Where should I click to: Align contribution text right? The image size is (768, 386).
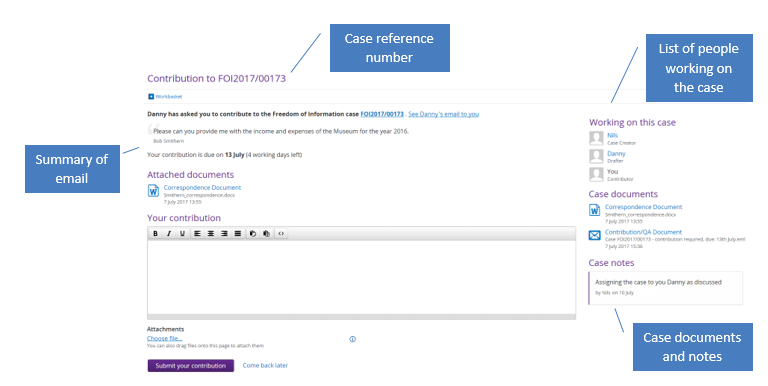tap(224, 234)
